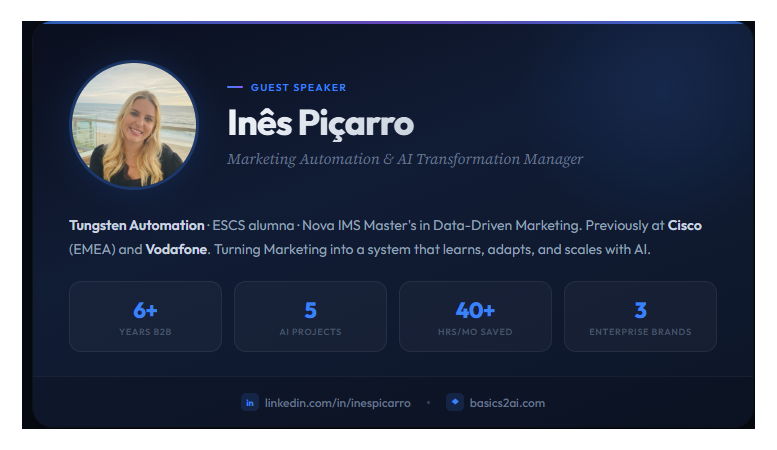This screenshot has height=450, width=777.
Task: Click the bold Vodafone company name
Action: tap(176, 249)
